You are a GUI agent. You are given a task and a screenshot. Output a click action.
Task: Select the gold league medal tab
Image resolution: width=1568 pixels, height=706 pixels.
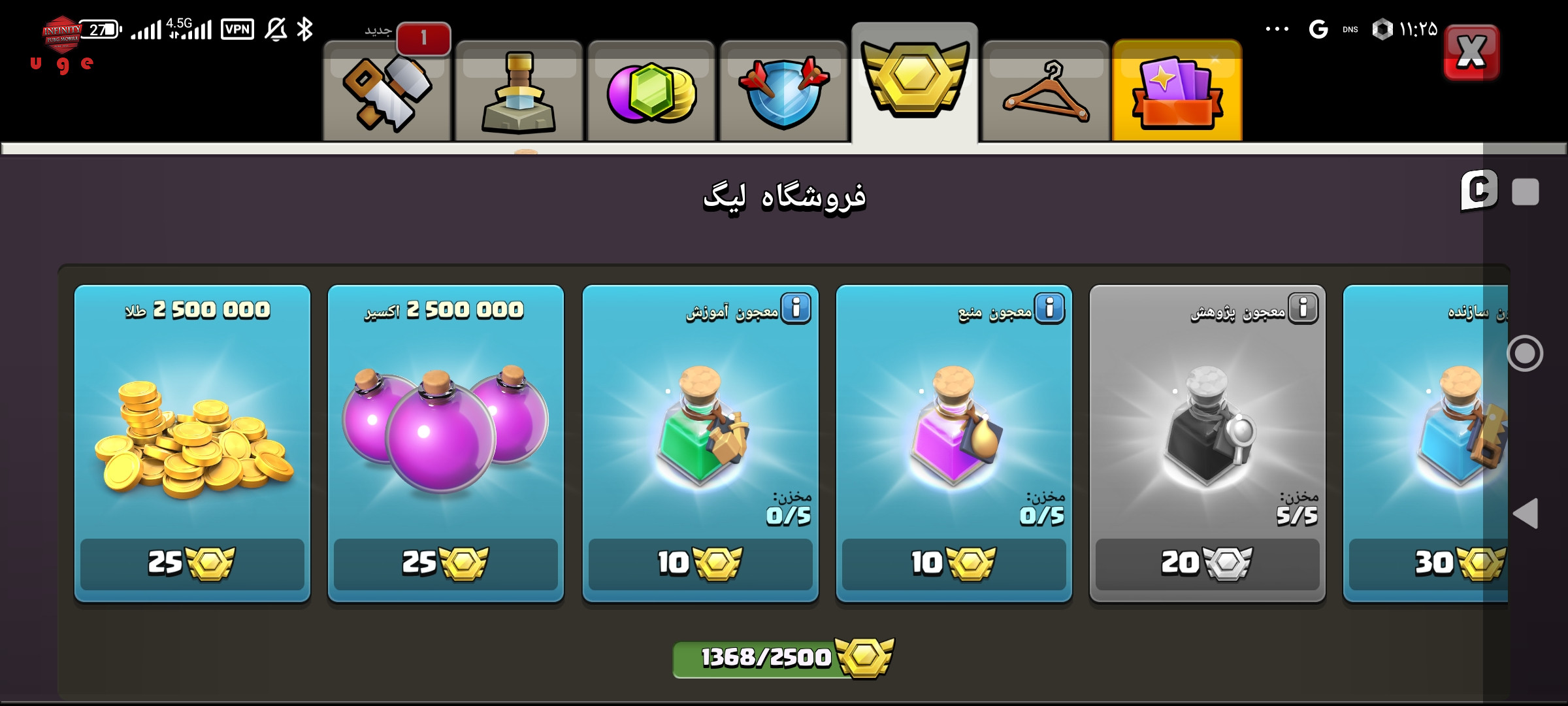click(x=915, y=82)
